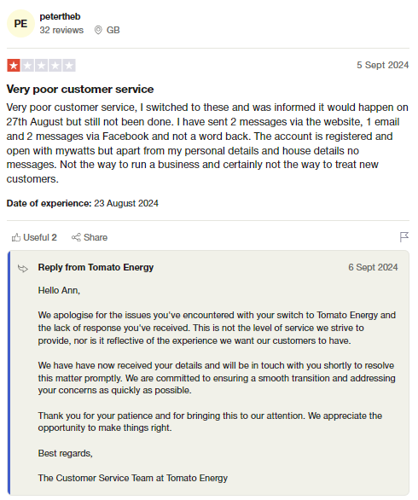Click the red filled first star
This screenshot has height=500, width=418.
click(14, 65)
